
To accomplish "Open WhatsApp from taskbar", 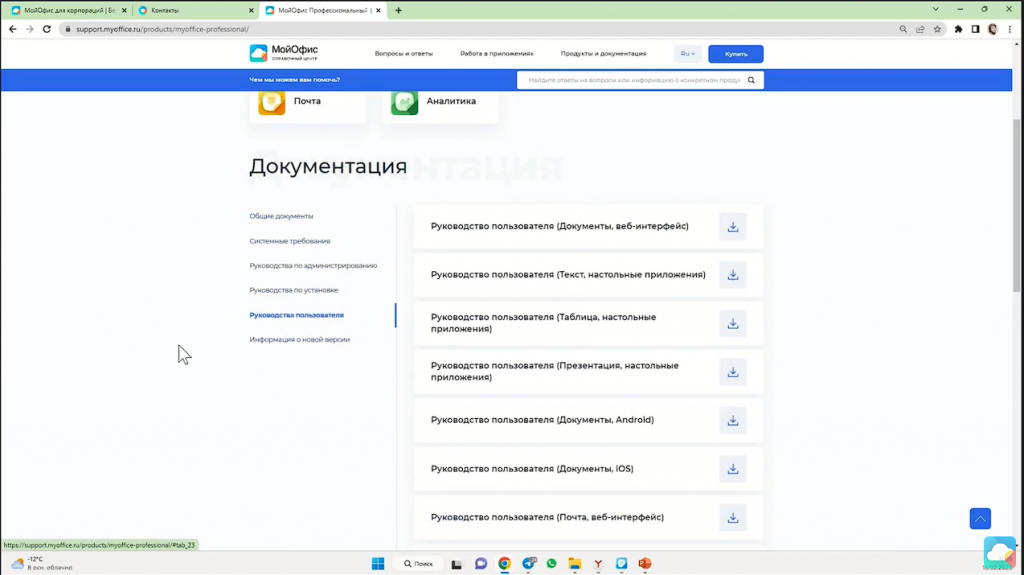I will pyautogui.click(x=551, y=563).
